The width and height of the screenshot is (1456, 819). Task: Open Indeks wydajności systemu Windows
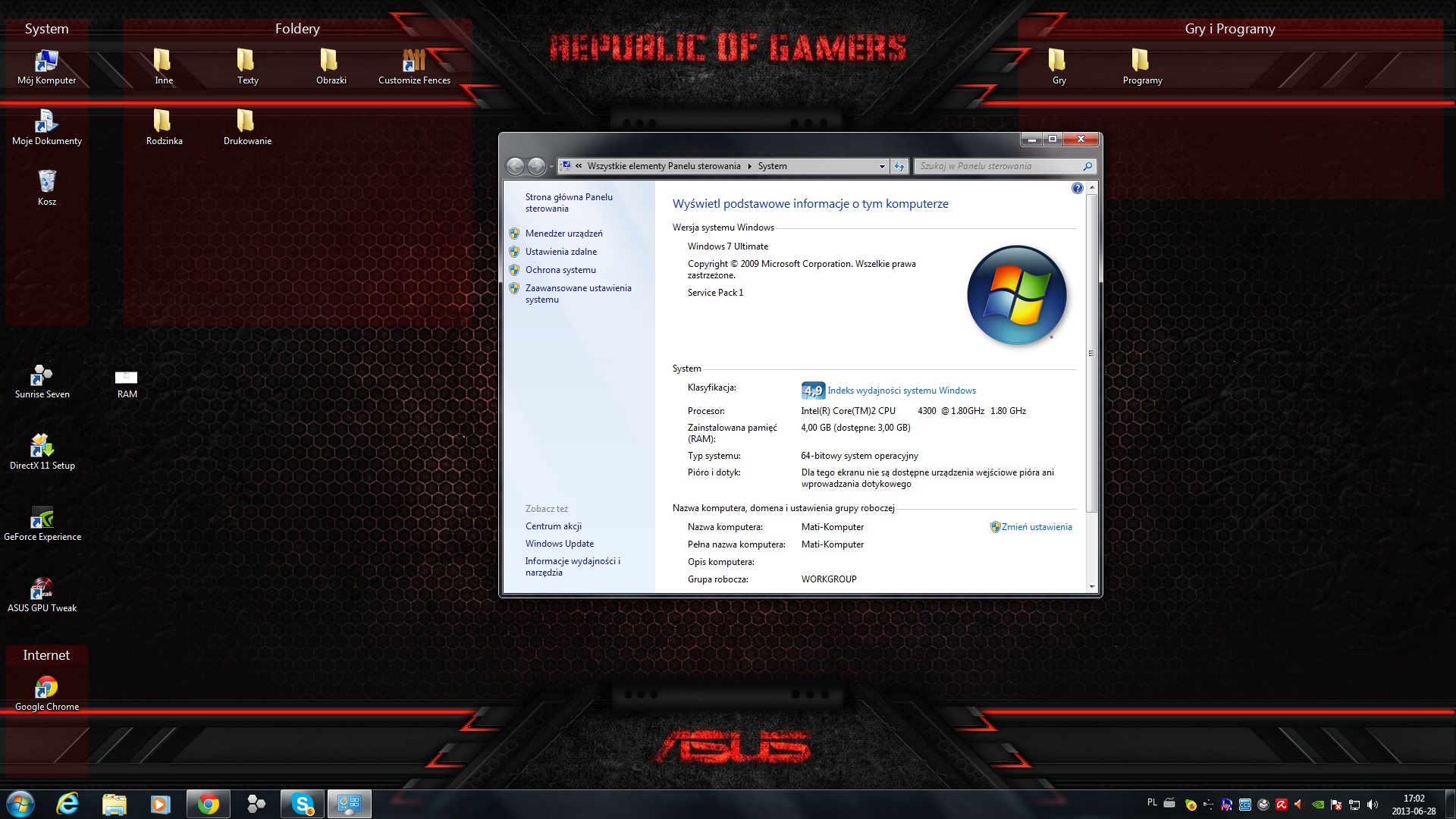pos(902,391)
